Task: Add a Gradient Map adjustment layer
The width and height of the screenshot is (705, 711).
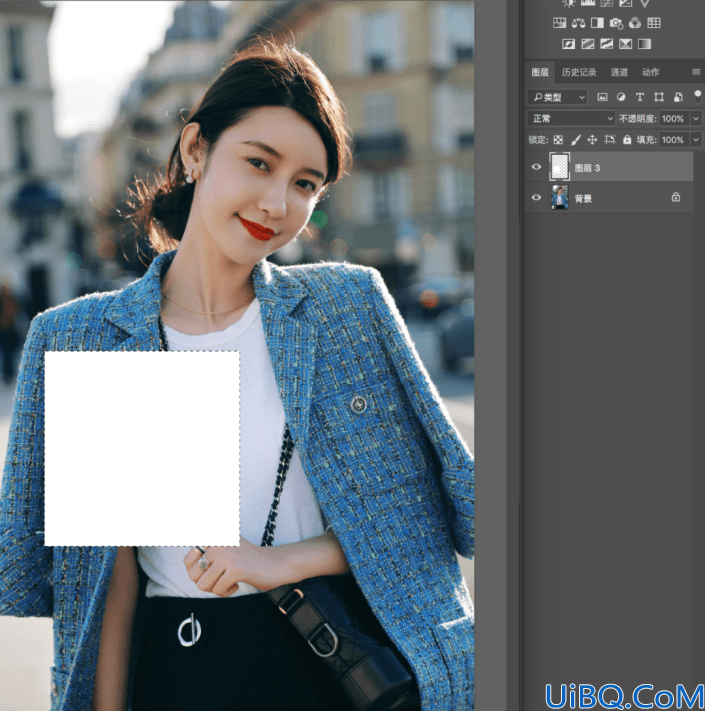Action: (x=644, y=44)
